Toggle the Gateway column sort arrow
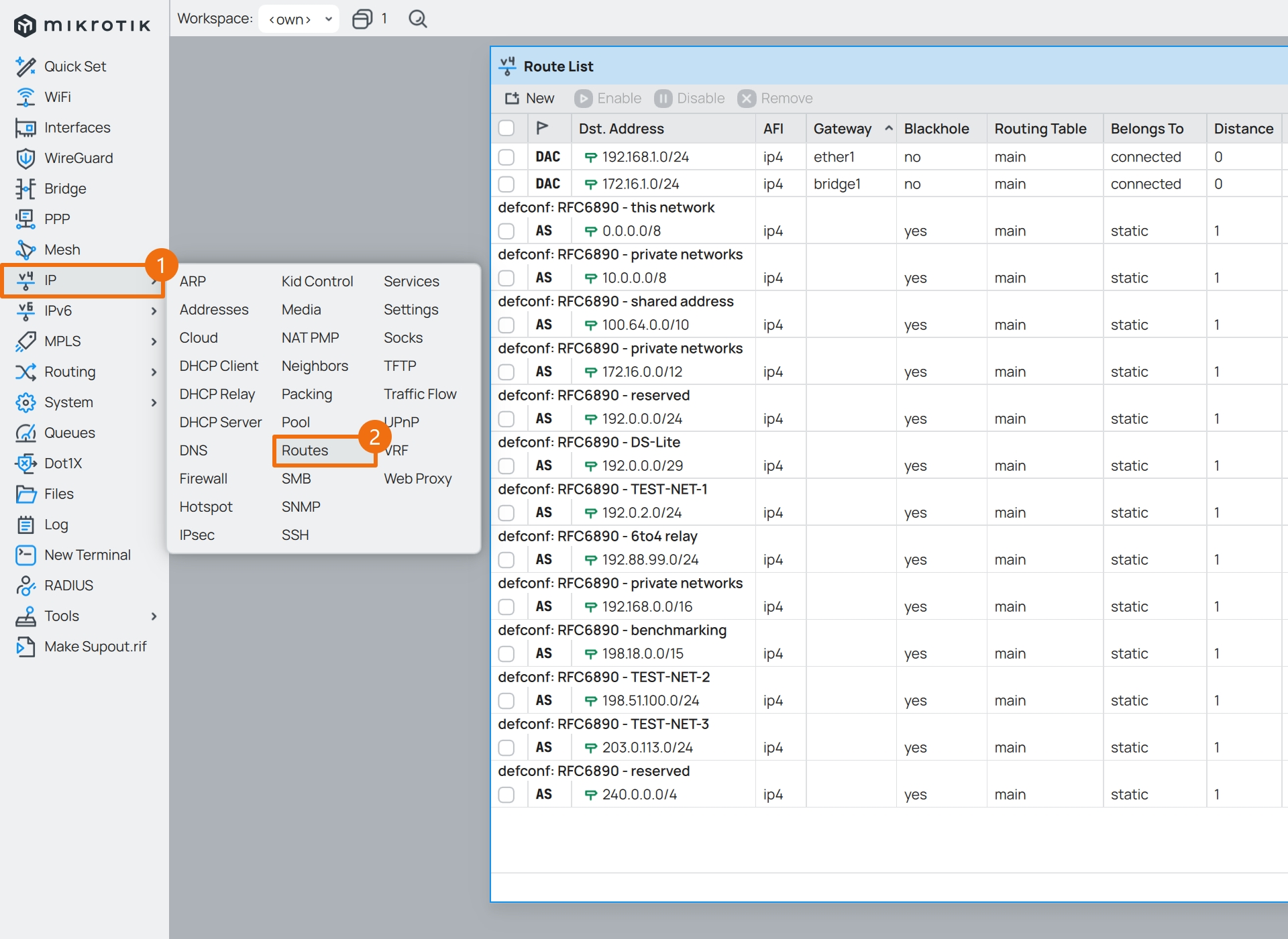 (x=889, y=128)
